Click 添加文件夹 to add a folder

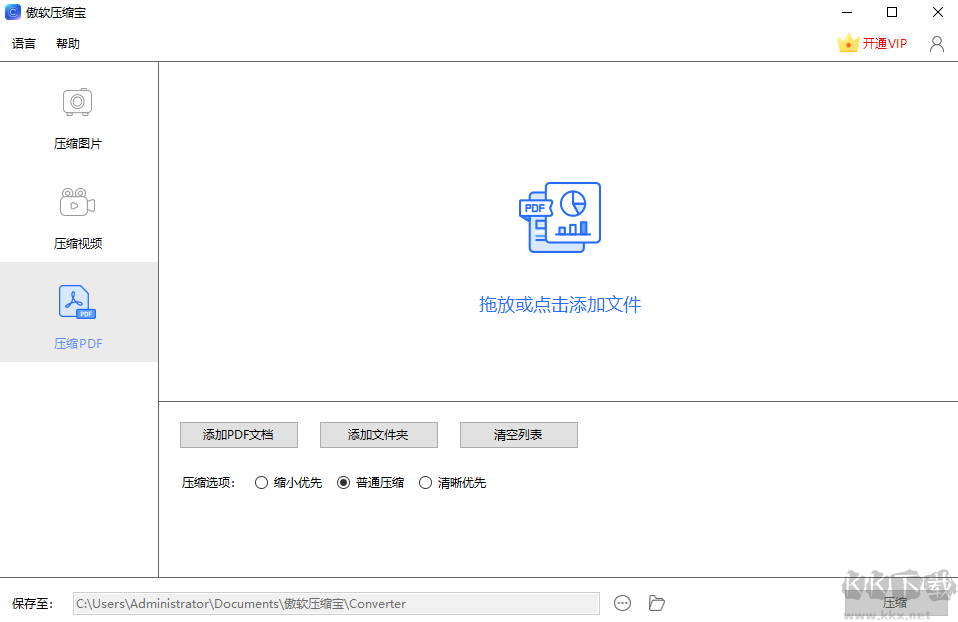coord(378,435)
